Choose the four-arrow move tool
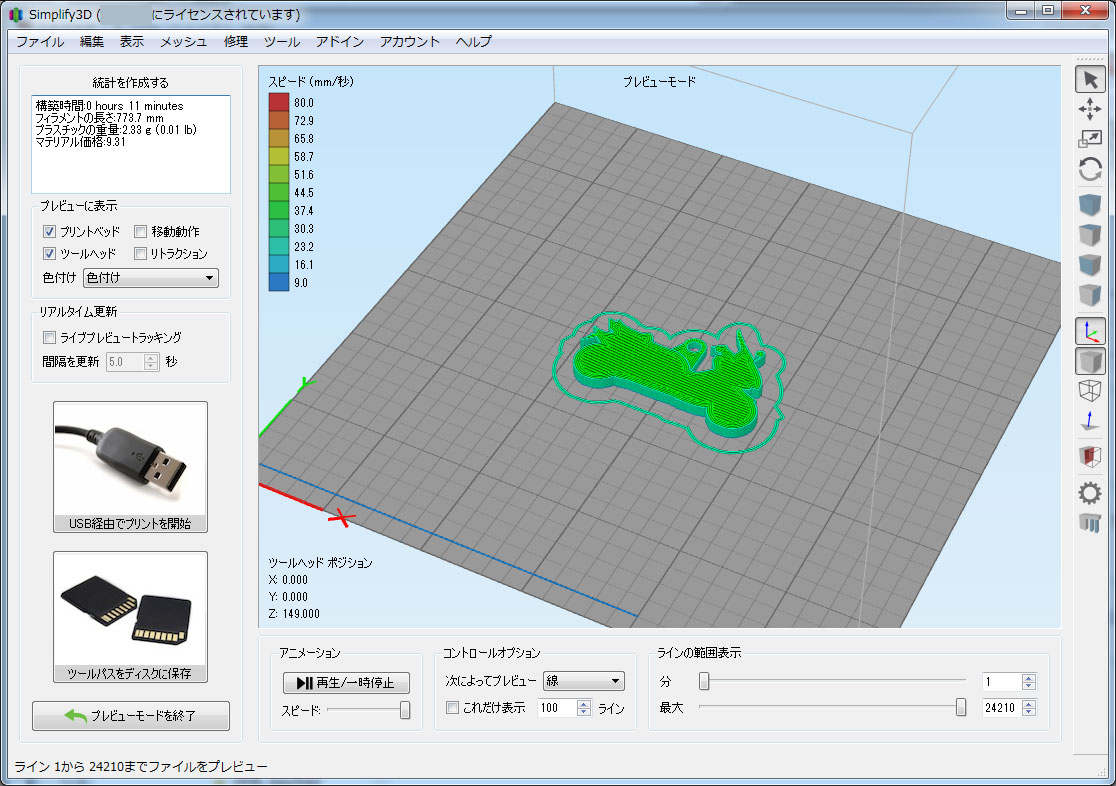 (x=1090, y=110)
